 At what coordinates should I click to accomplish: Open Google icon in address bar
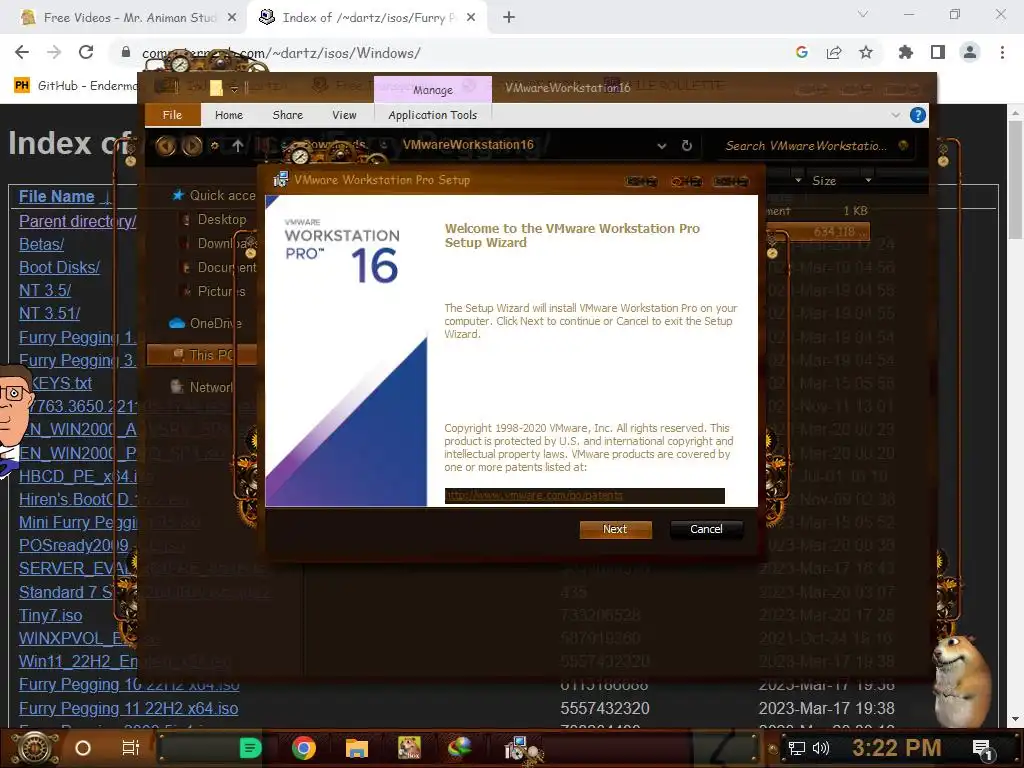pyautogui.click(x=802, y=52)
